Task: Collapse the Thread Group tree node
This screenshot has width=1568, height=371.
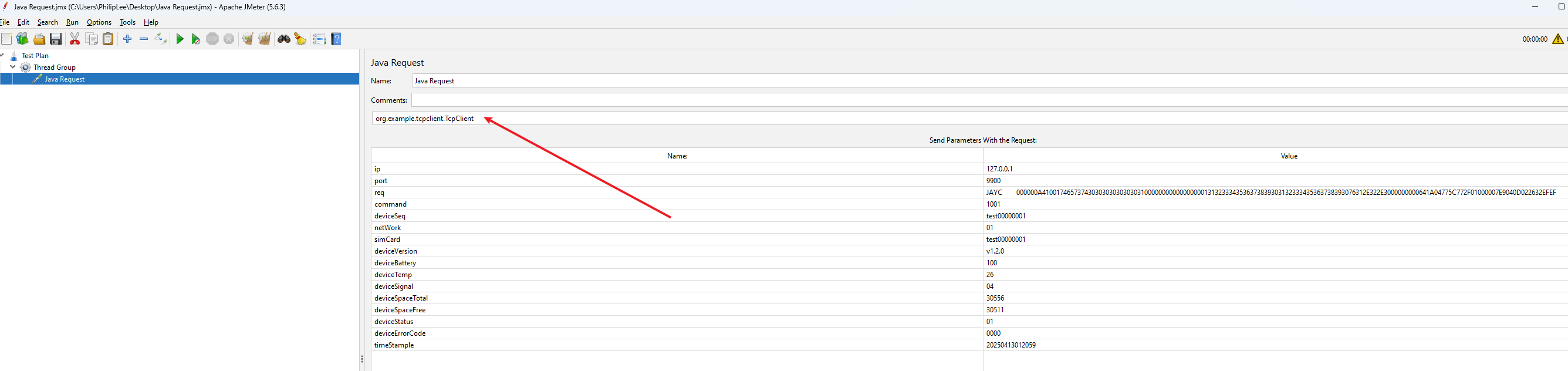Action: (13, 67)
